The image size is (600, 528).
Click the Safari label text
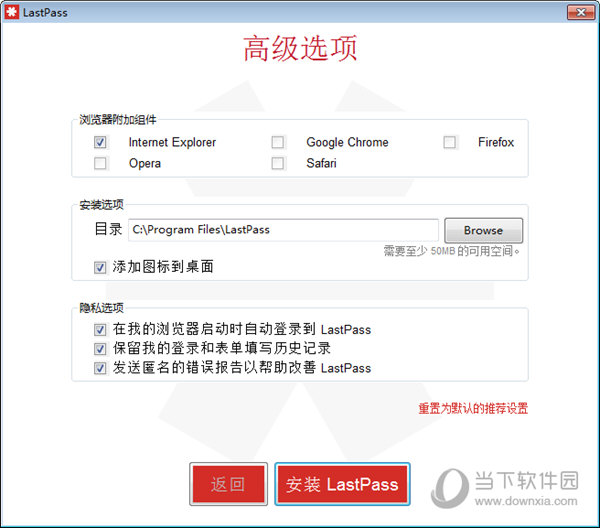pyautogui.click(x=321, y=163)
